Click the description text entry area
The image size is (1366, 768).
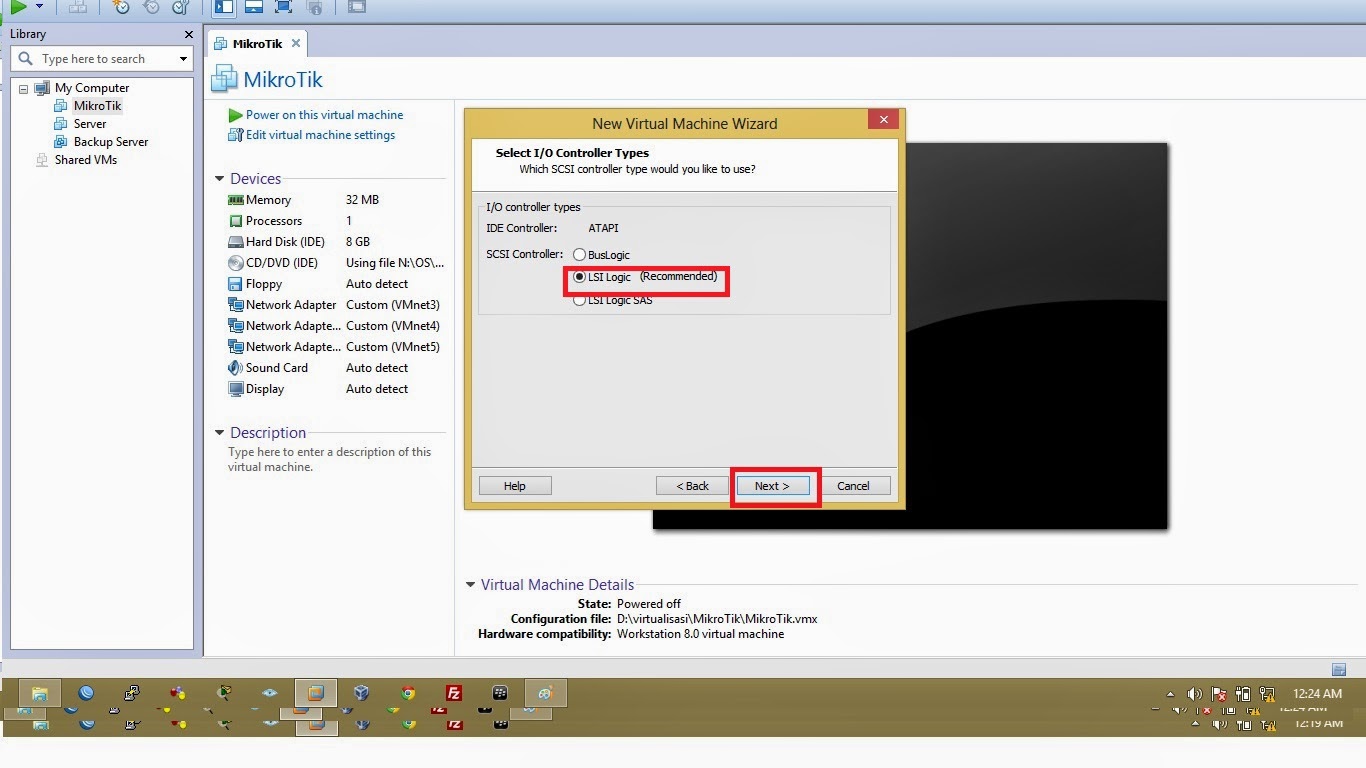330,459
